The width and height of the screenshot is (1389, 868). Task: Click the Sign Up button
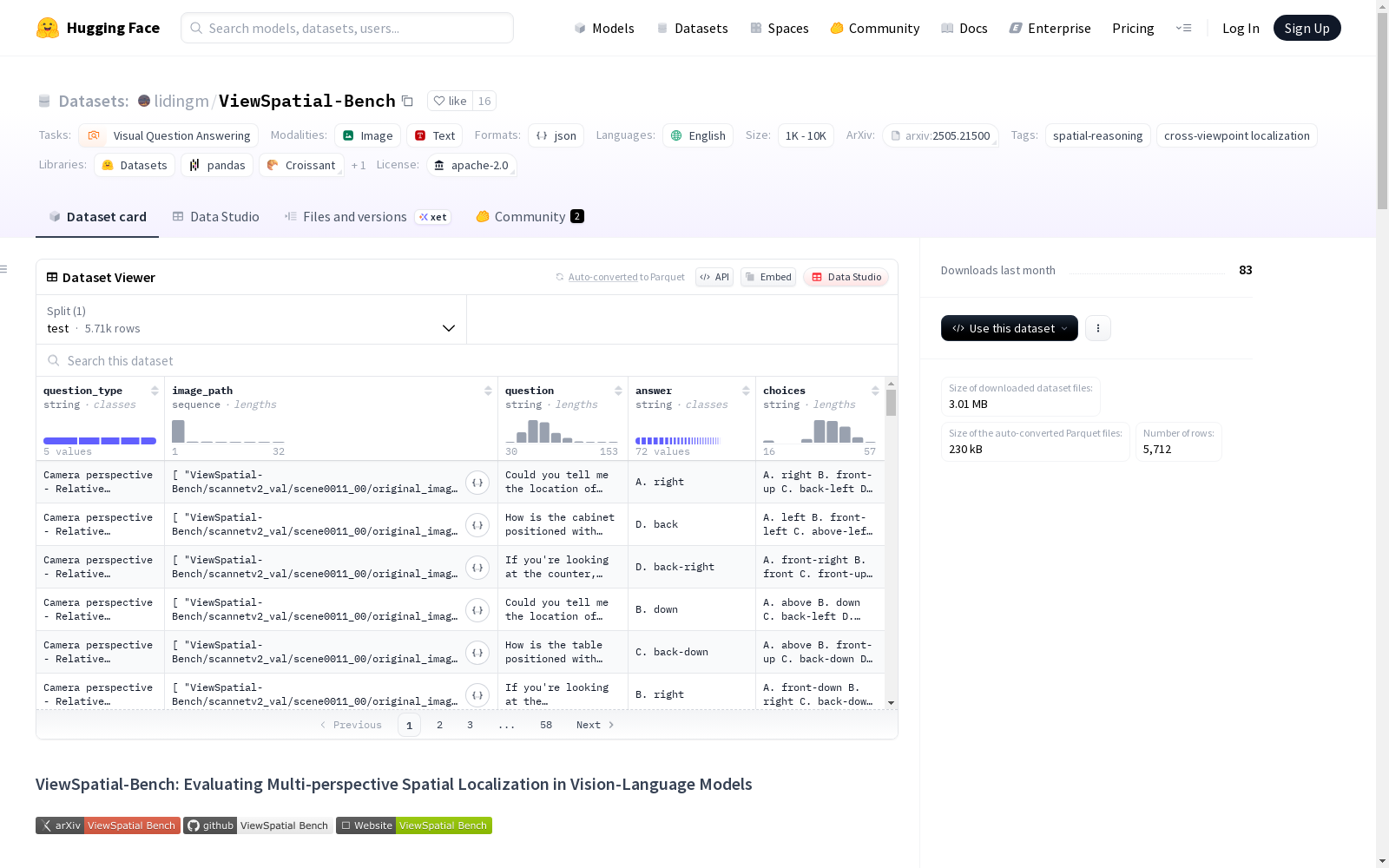1307,28
